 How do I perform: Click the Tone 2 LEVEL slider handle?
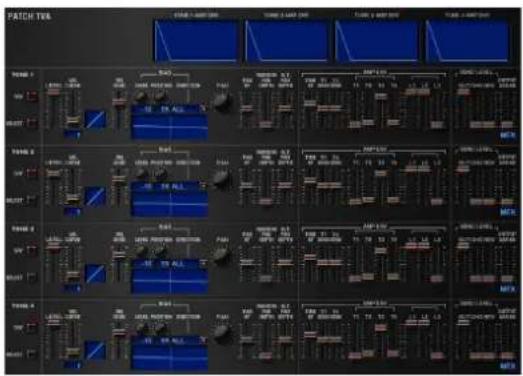tap(53, 173)
